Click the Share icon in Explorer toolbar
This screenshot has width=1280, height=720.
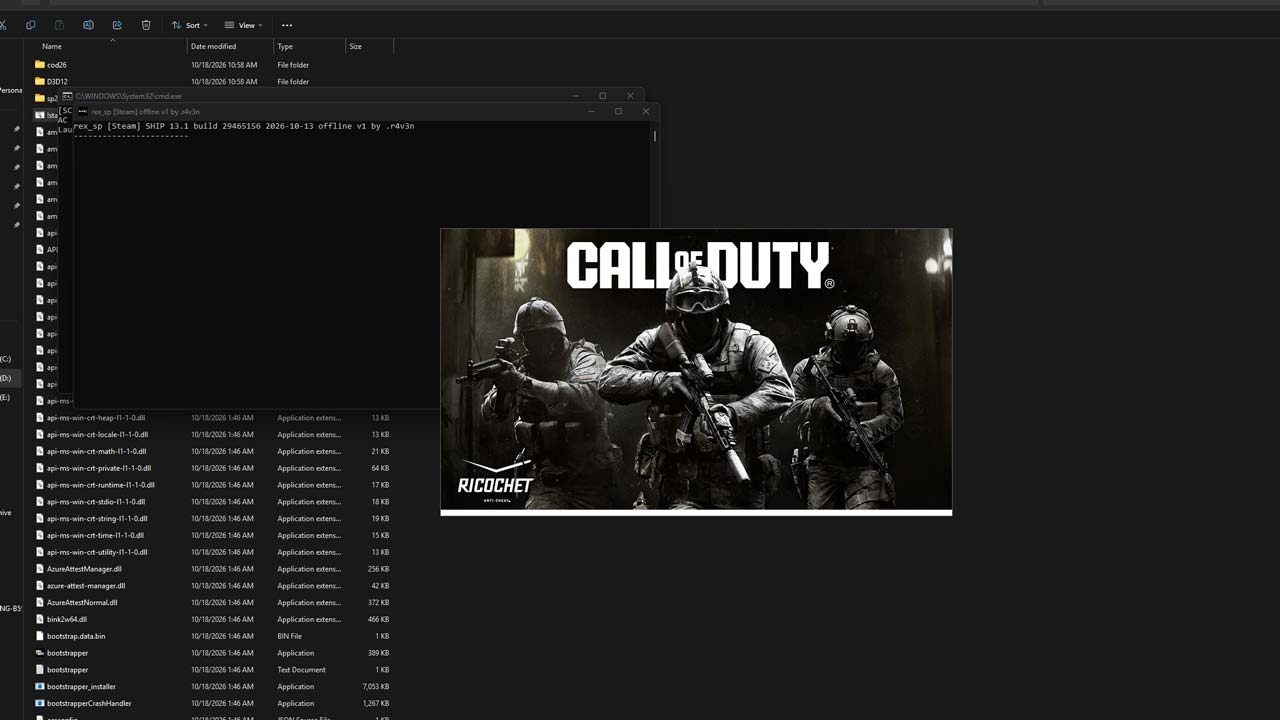[x=117, y=25]
